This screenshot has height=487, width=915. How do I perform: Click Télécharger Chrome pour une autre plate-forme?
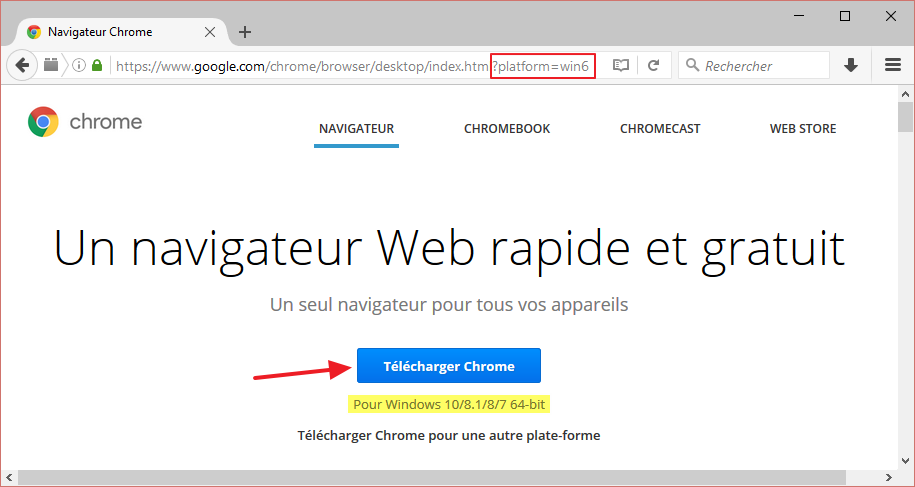click(x=449, y=435)
